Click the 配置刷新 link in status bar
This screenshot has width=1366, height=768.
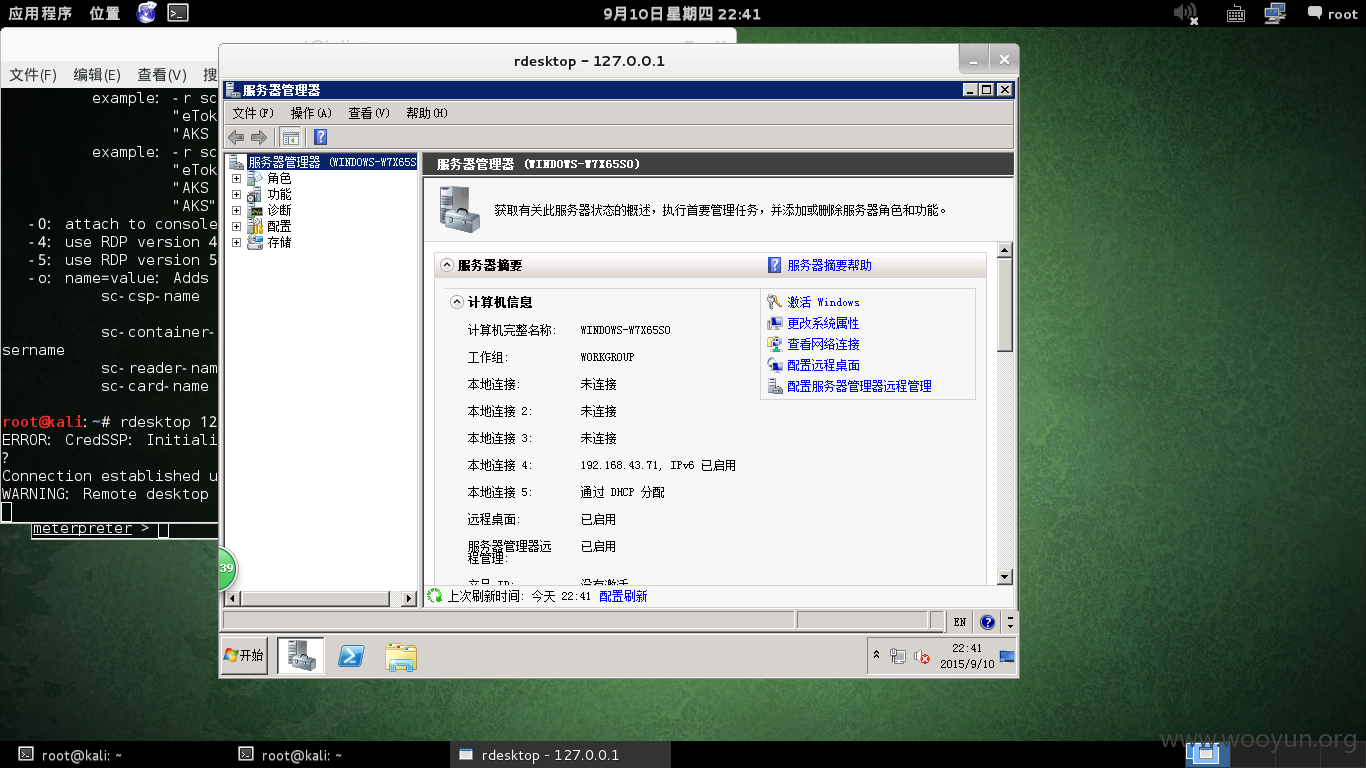tap(623, 596)
